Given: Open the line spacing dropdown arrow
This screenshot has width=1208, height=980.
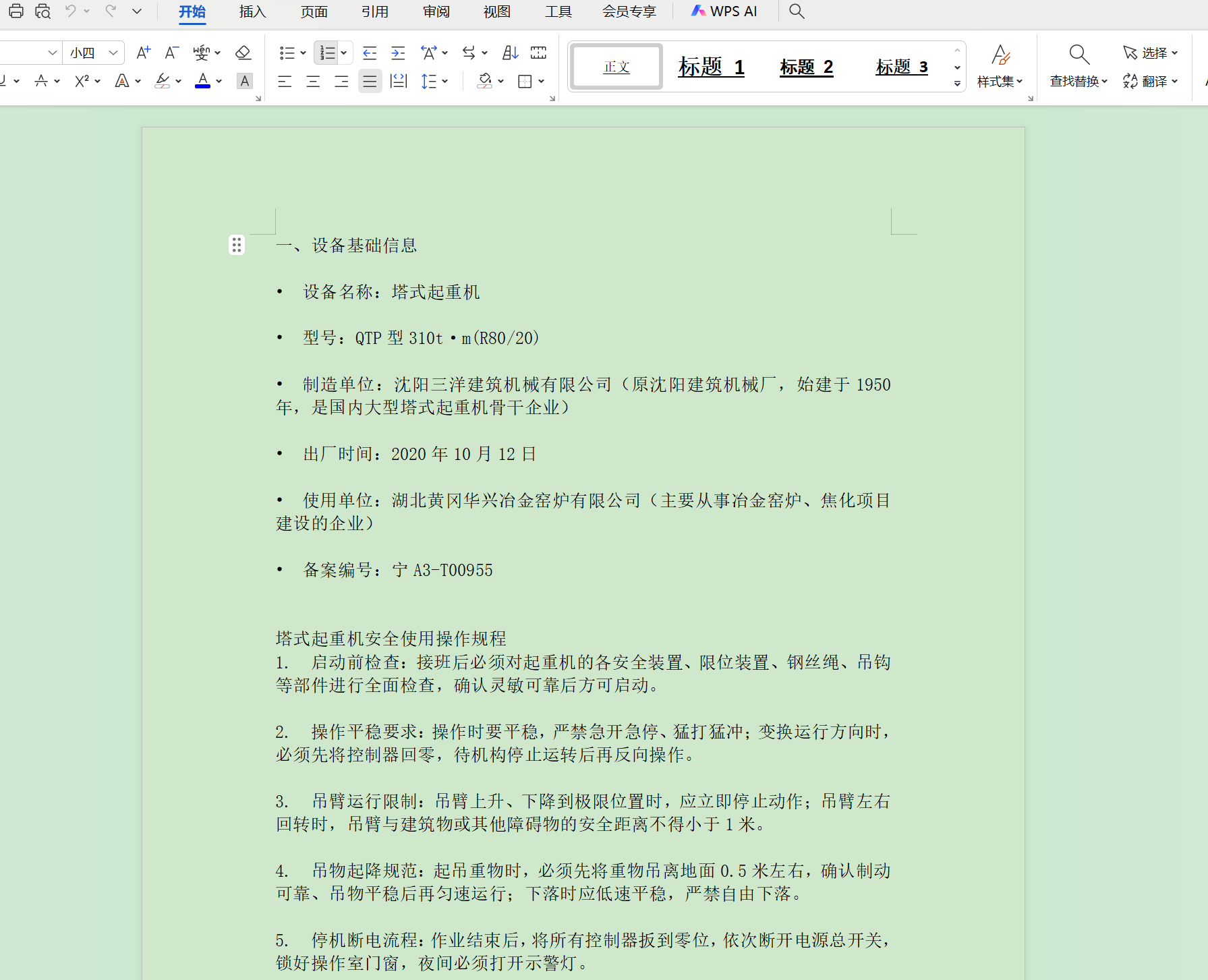Looking at the screenshot, I should [x=445, y=82].
